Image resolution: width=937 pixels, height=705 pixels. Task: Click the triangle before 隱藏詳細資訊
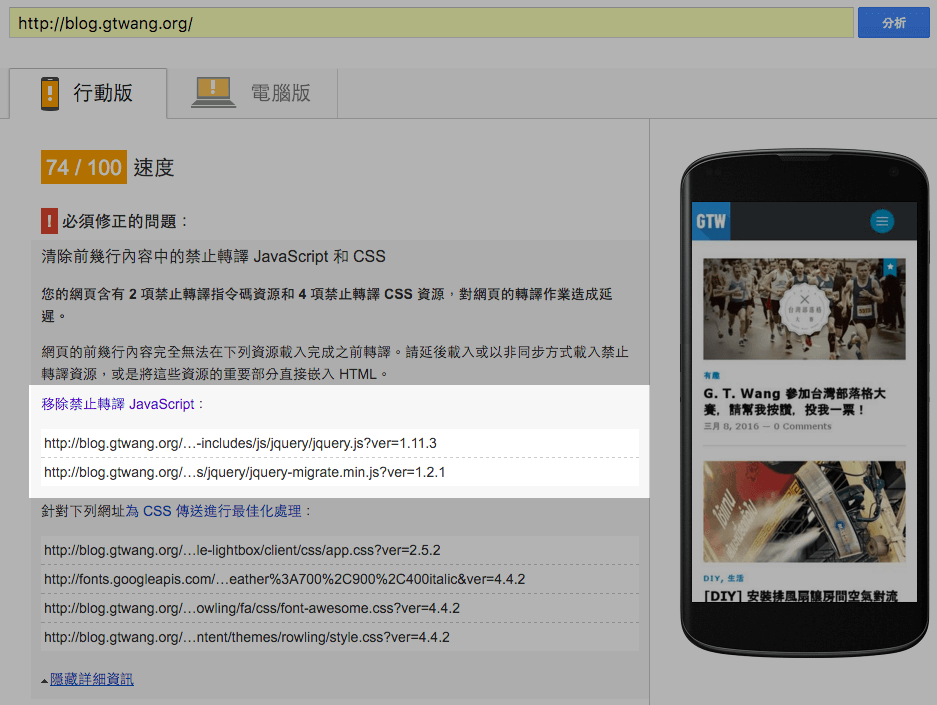coord(42,678)
